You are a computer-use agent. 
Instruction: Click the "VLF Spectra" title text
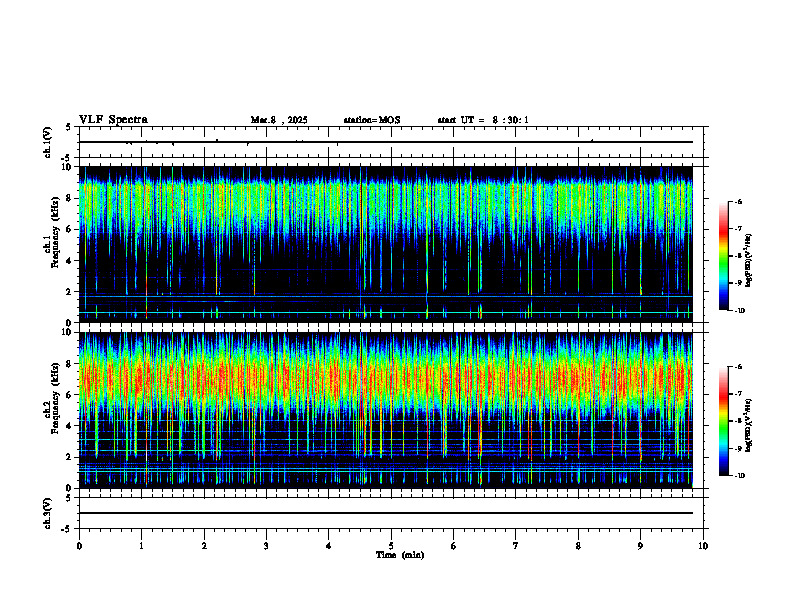pos(113,120)
